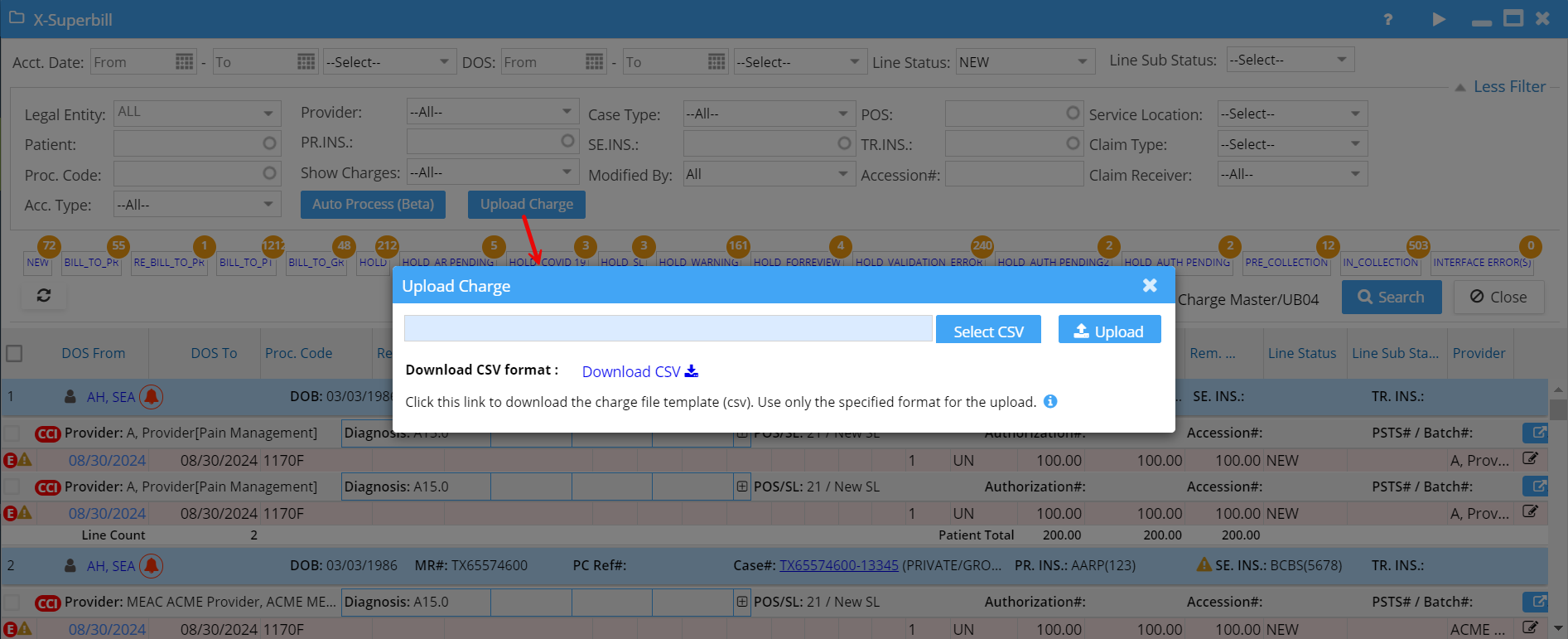Click the Download CSV link
Image resolution: width=1568 pixels, height=639 pixels.
(639, 371)
